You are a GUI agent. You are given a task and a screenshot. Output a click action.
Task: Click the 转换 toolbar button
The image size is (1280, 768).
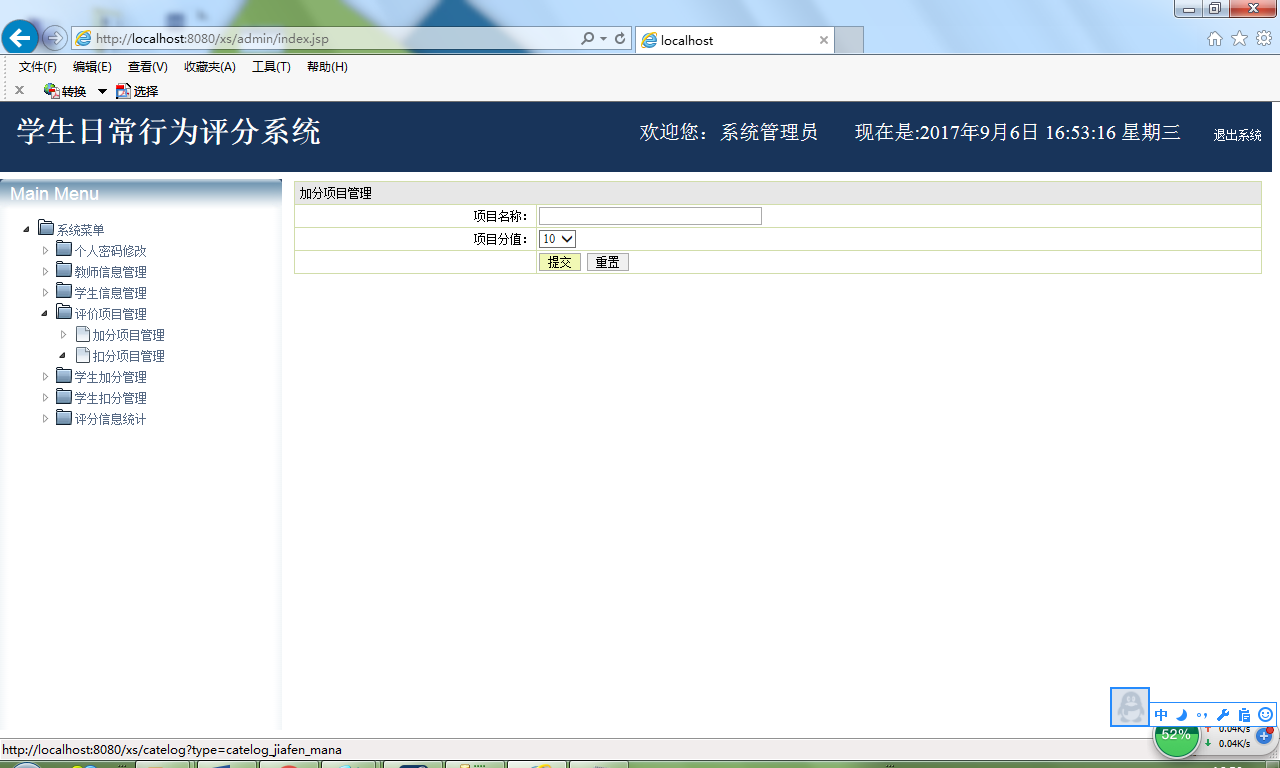(65, 91)
